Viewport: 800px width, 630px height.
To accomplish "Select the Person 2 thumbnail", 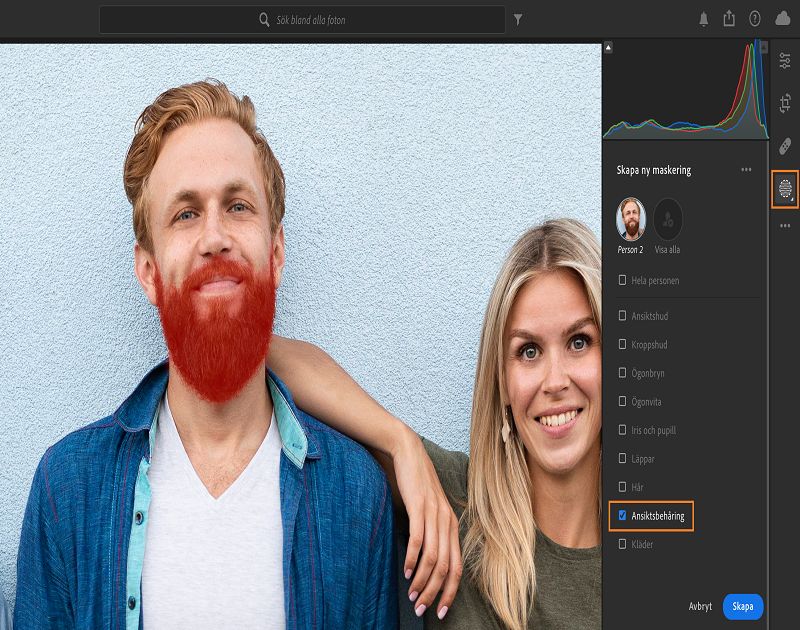I will [631, 219].
